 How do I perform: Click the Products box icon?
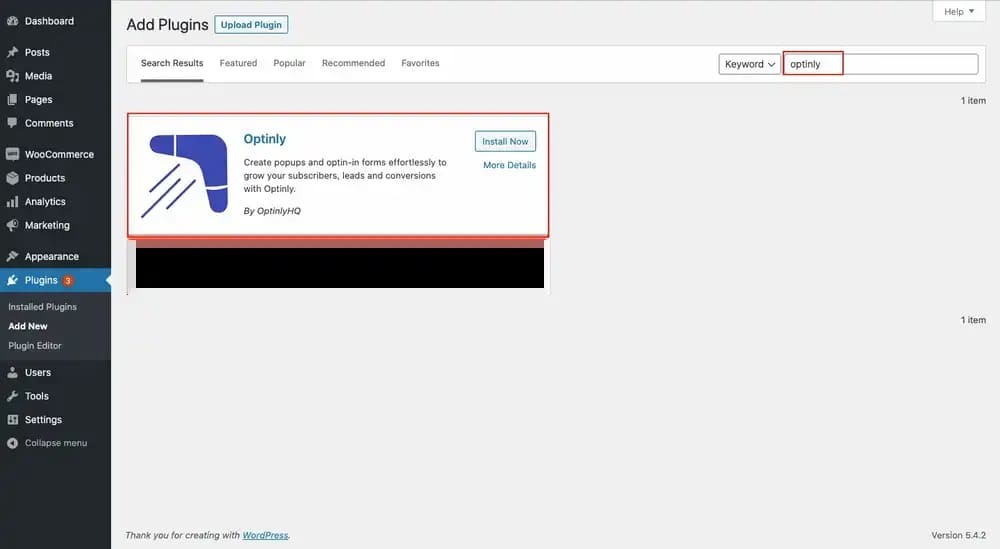[x=12, y=178]
